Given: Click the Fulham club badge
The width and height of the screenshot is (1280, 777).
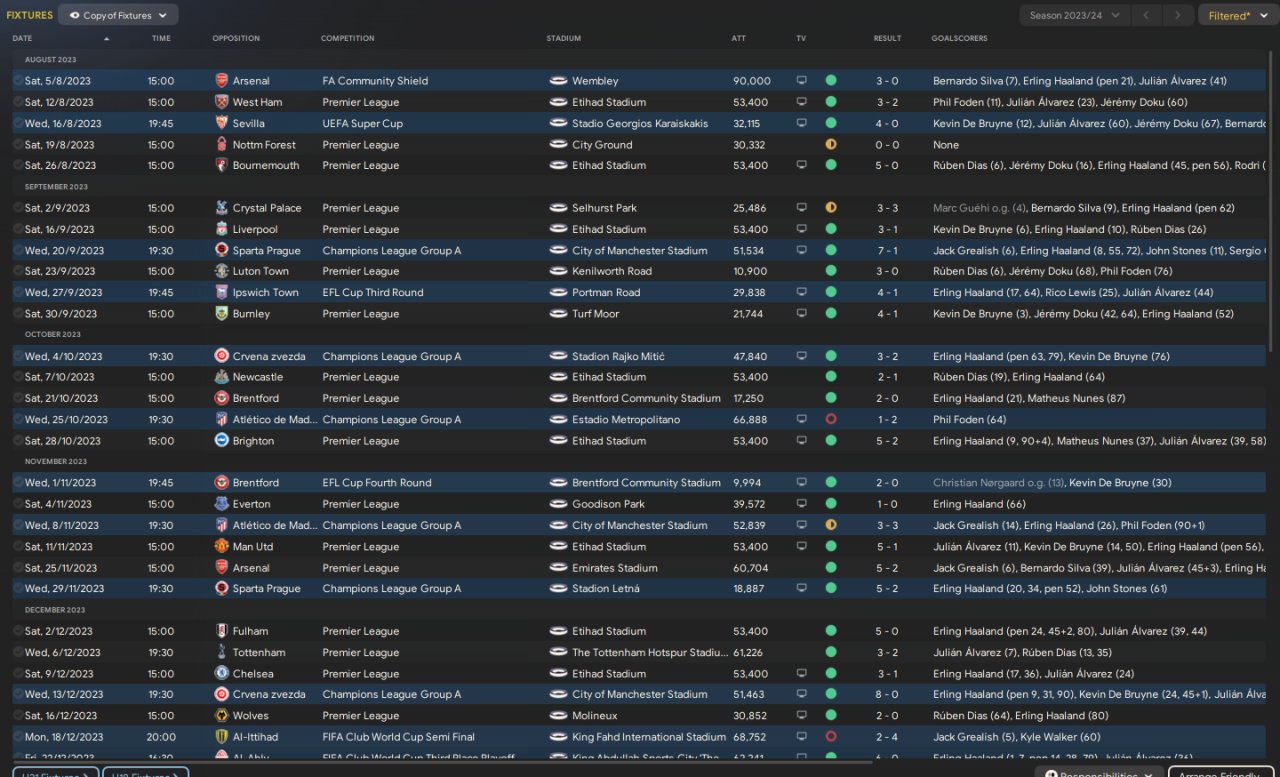Looking at the screenshot, I should pyautogui.click(x=222, y=631).
